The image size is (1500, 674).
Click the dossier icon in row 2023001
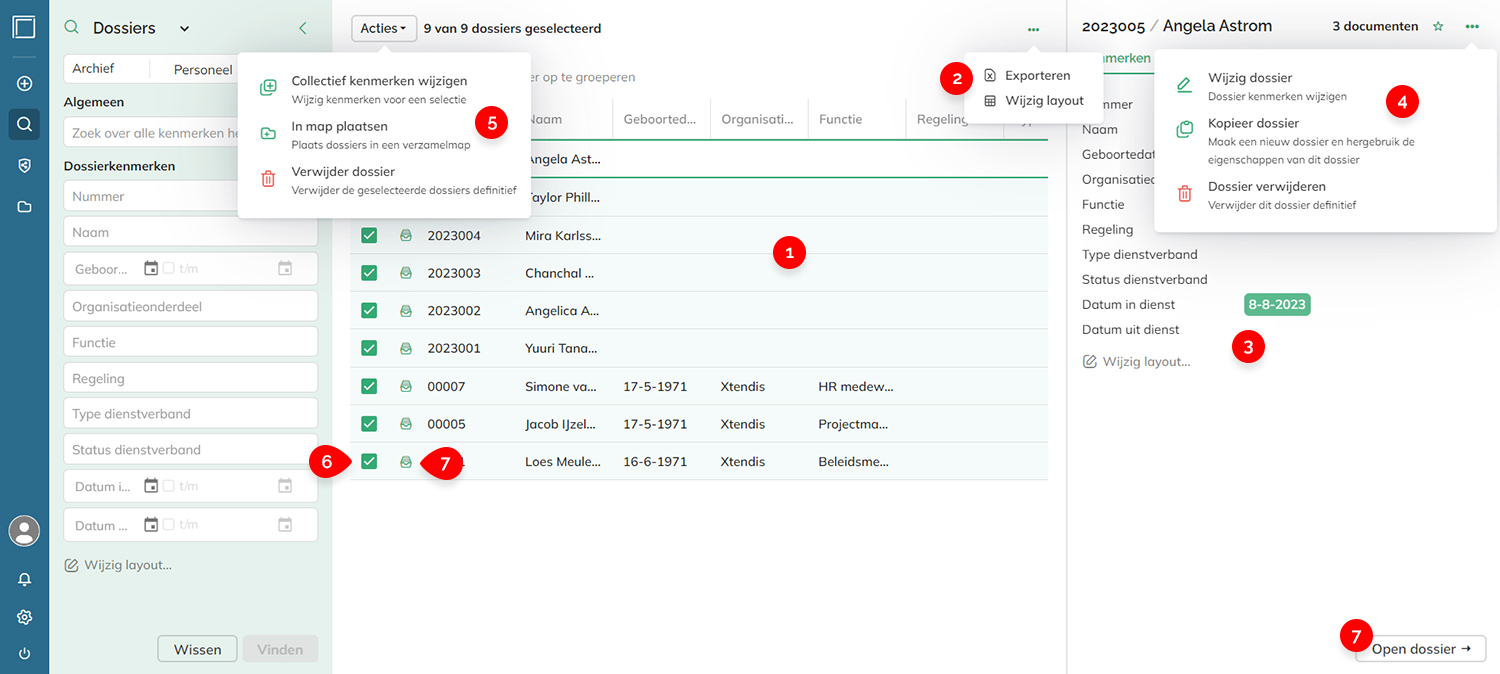click(x=406, y=348)
